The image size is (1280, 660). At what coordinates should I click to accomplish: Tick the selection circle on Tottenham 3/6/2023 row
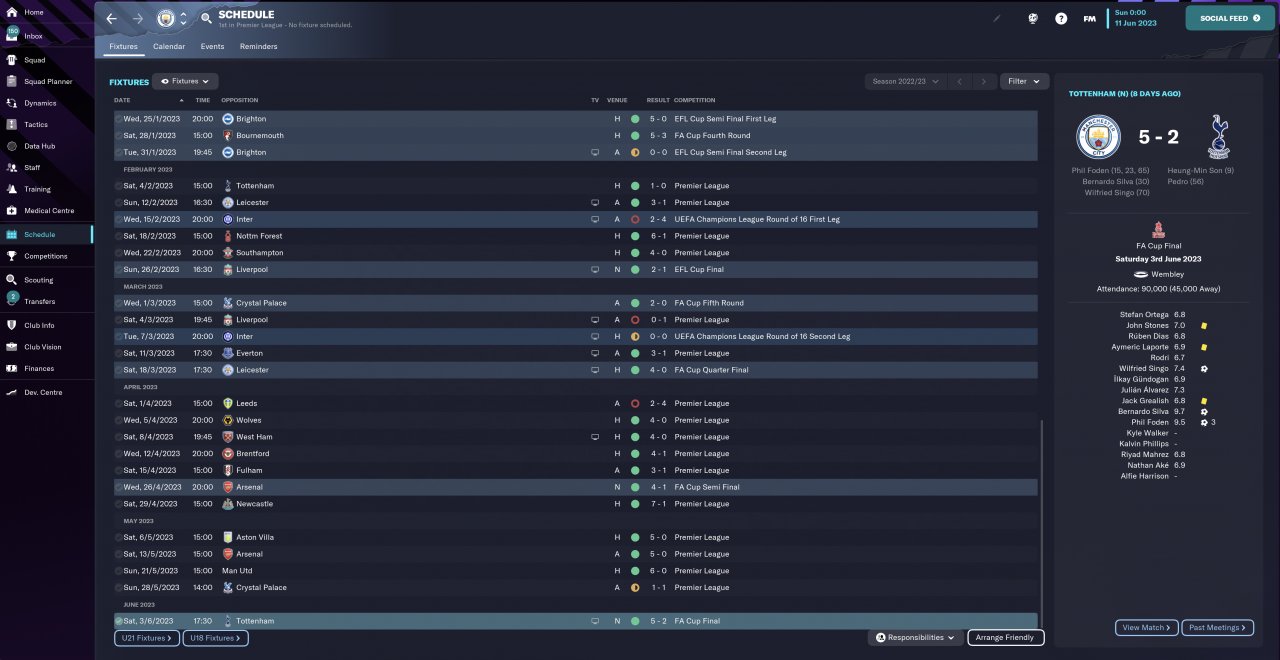pos(119,621)
